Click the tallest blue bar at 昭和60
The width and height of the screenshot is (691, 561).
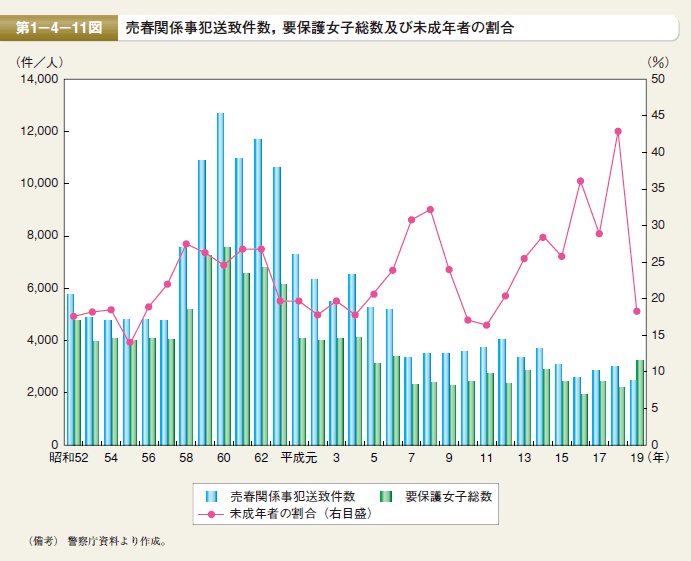coord(220,279)
